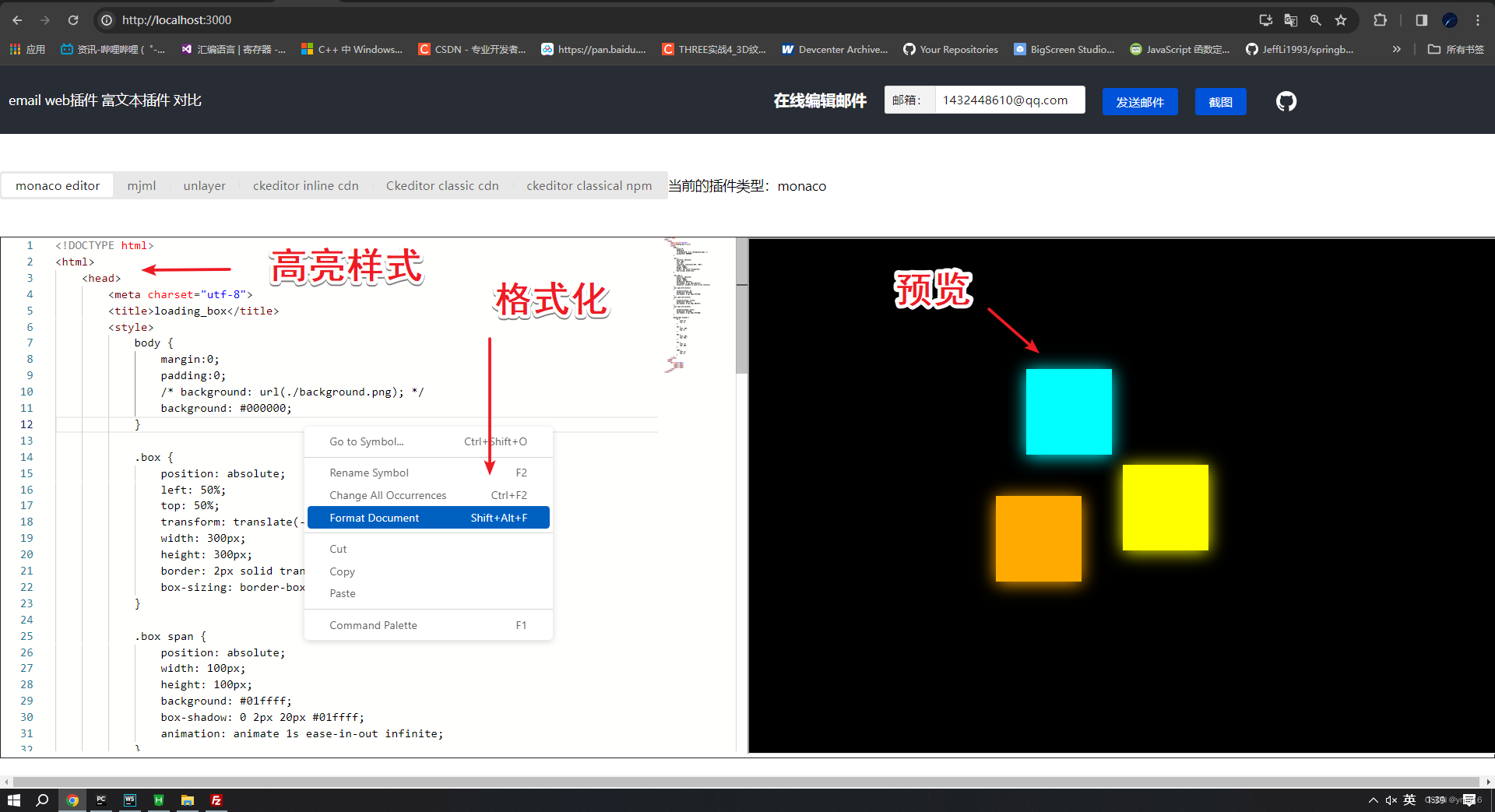Click the page reload icon
Image resolution: width=1495 pixels, height=812 pixels.
click(x=72, y=19)
